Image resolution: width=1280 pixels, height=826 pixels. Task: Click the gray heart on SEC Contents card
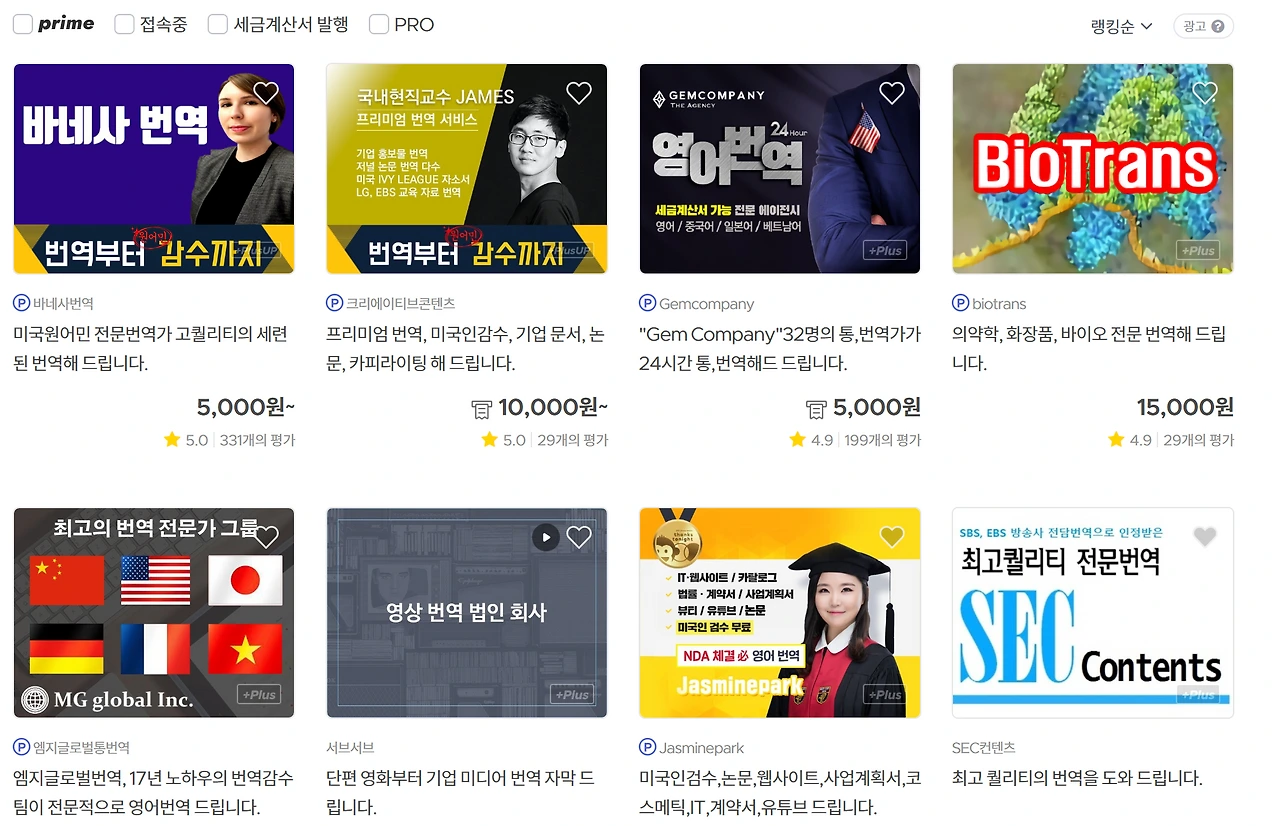pyautogui.click(x=1205, y=537)
